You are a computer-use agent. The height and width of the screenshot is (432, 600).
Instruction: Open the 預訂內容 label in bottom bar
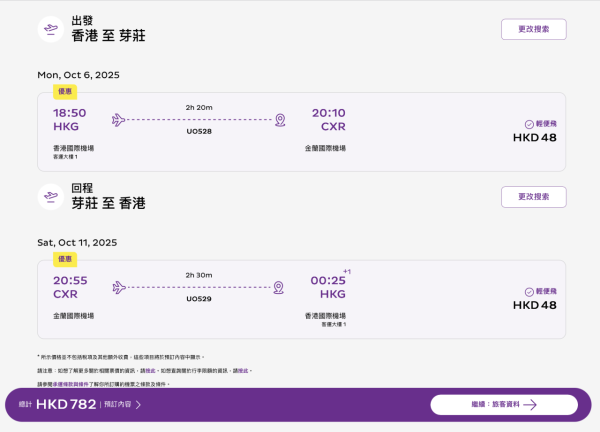point(117,404)
